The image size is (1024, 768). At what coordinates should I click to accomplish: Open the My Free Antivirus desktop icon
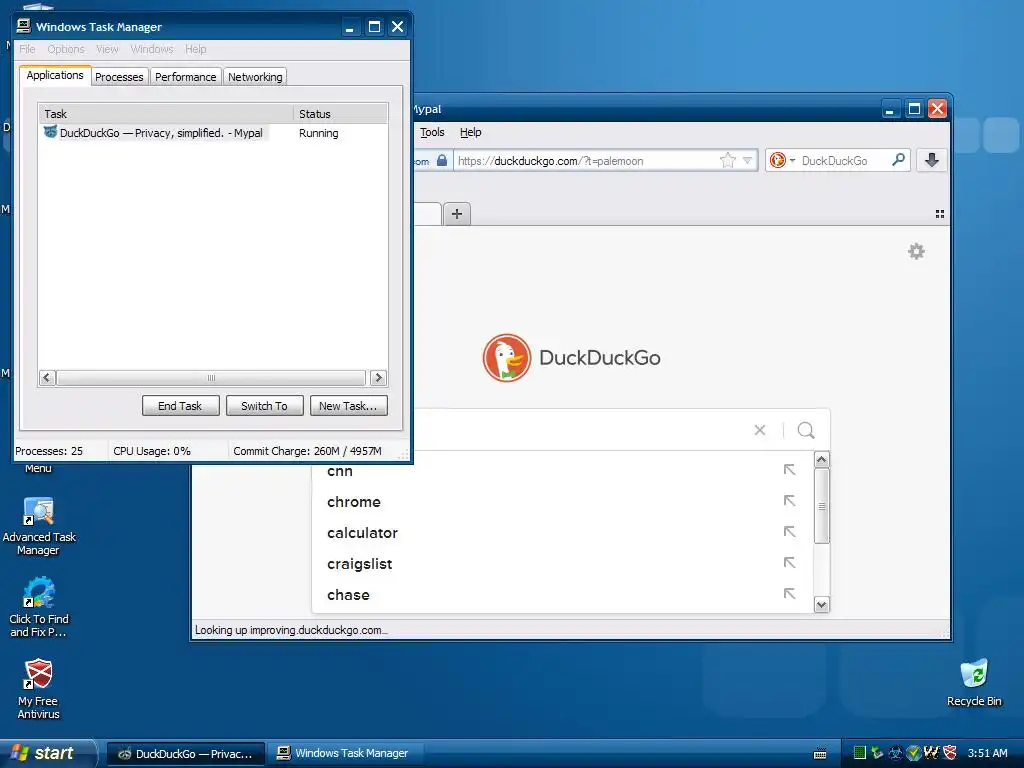[39, 690]
